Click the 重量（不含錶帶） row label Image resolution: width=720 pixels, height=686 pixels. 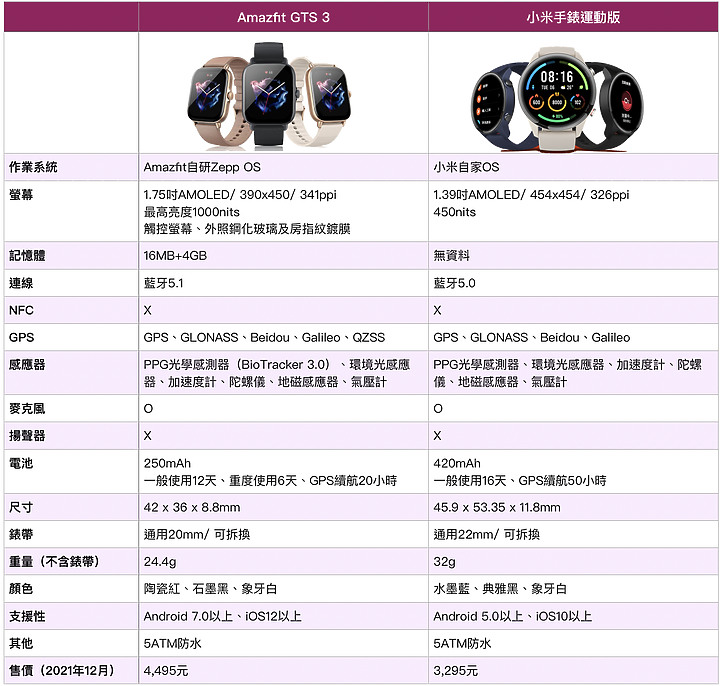tap(54, 562)
